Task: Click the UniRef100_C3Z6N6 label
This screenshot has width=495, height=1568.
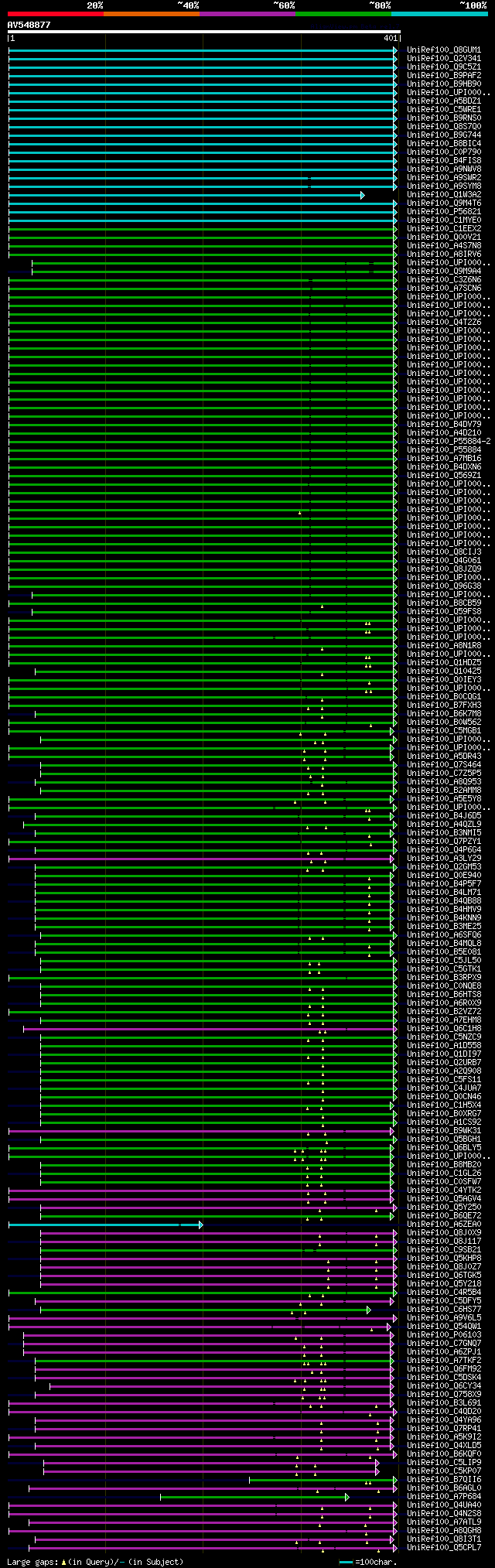Action: [x=444, y=280]
